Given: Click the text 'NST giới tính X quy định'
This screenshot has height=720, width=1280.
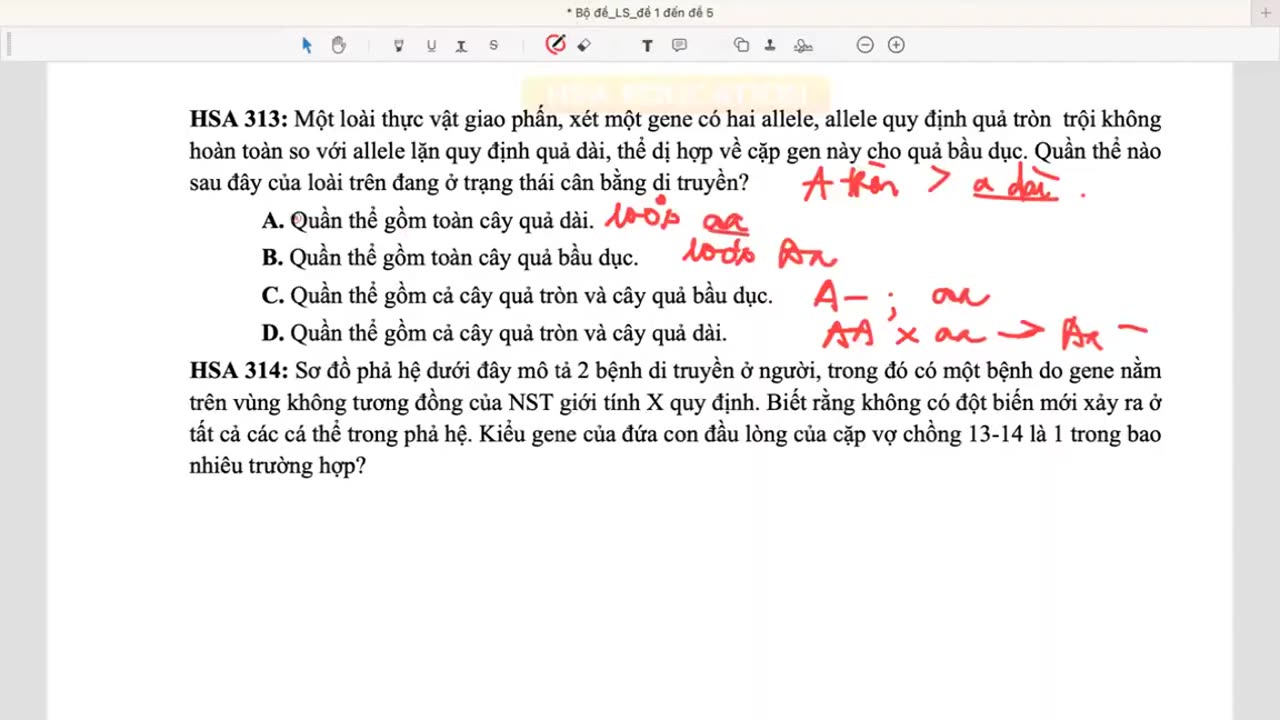Looking at the screenshot, I should [x=631, y=404].
